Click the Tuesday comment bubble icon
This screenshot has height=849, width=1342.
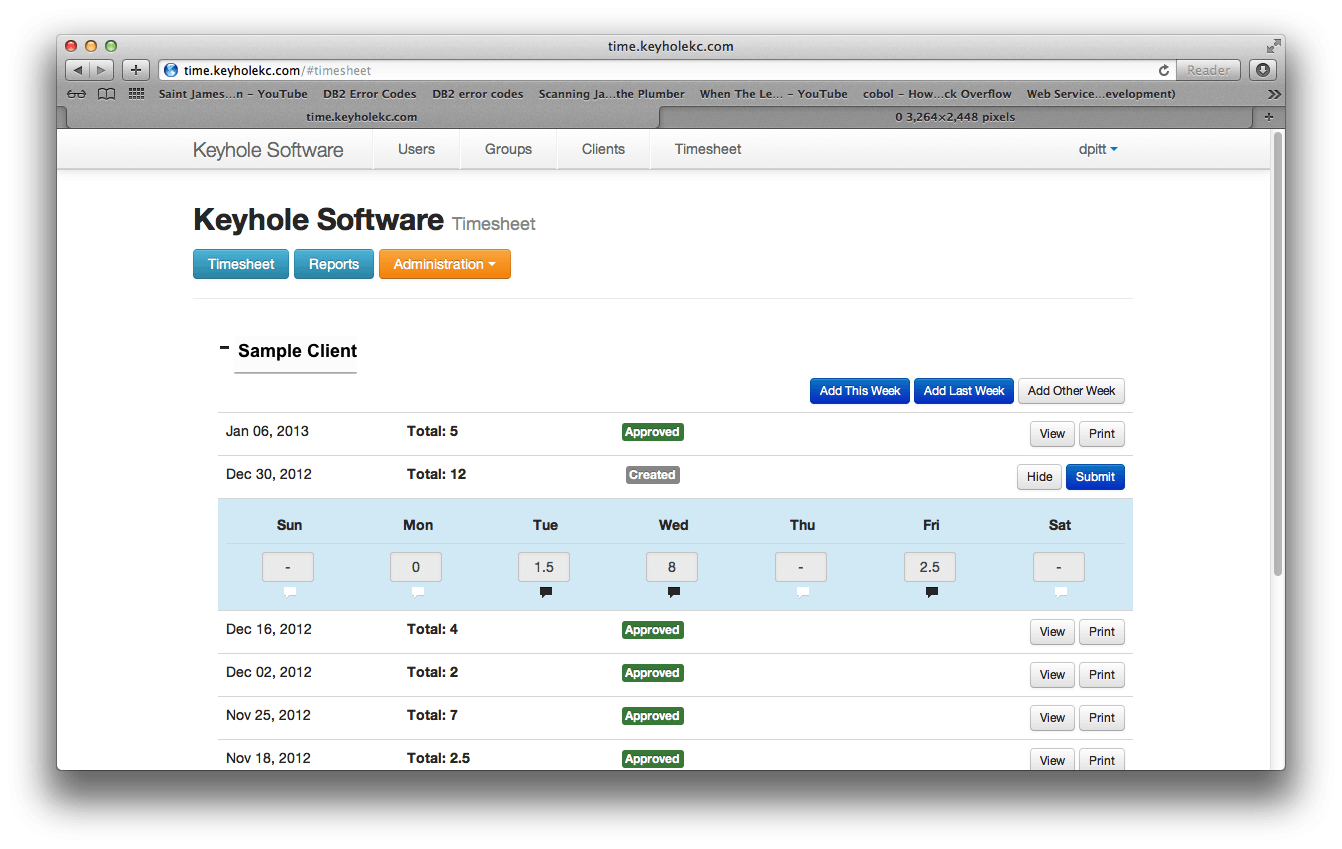545,592
